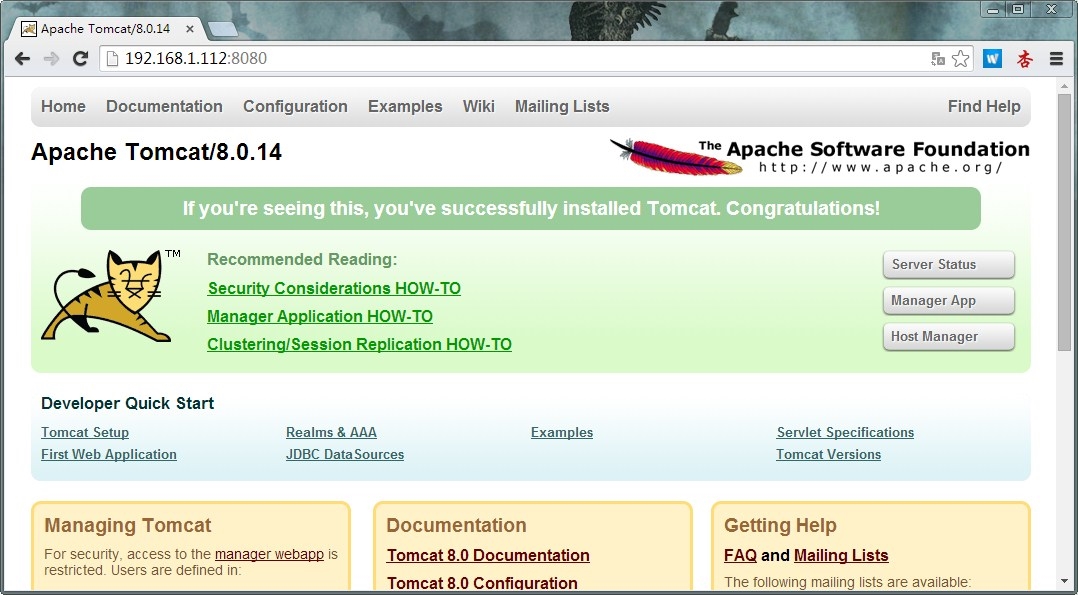
Task: Click the red Chinese-character extension icon
Action: 1024,59
